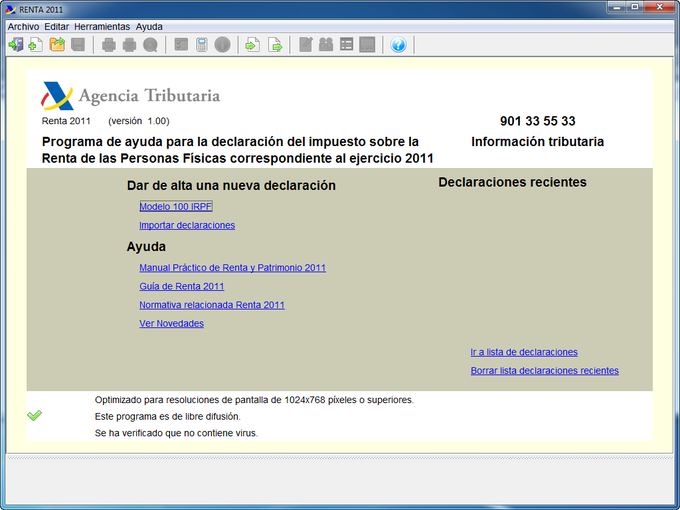Image resolution: width=680 pixels, height=510 pixels.
Task: Open Normativa relacionada Renta 2011
Action: point(212,305)
